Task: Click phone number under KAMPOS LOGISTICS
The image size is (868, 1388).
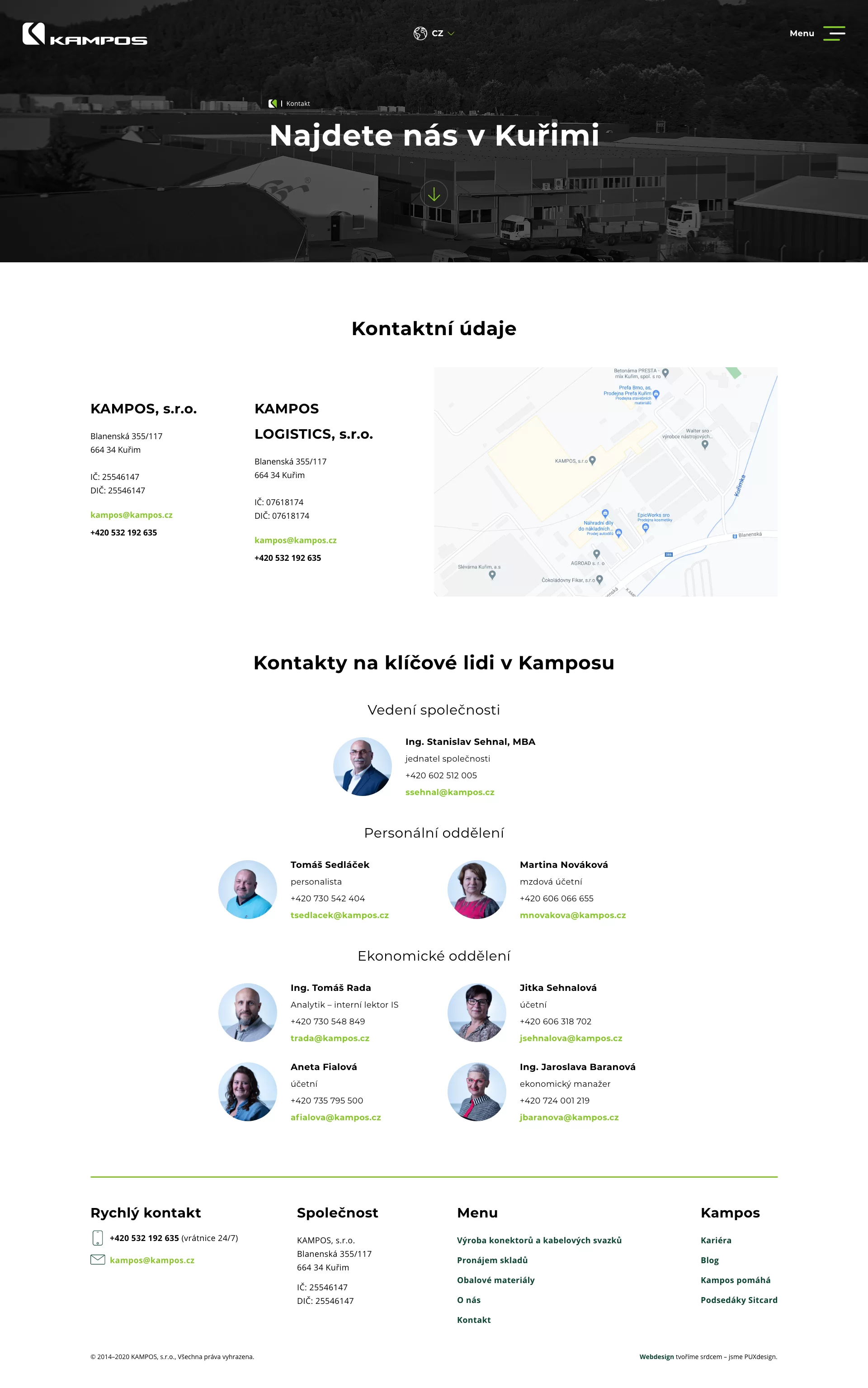Action: [288, 558]
